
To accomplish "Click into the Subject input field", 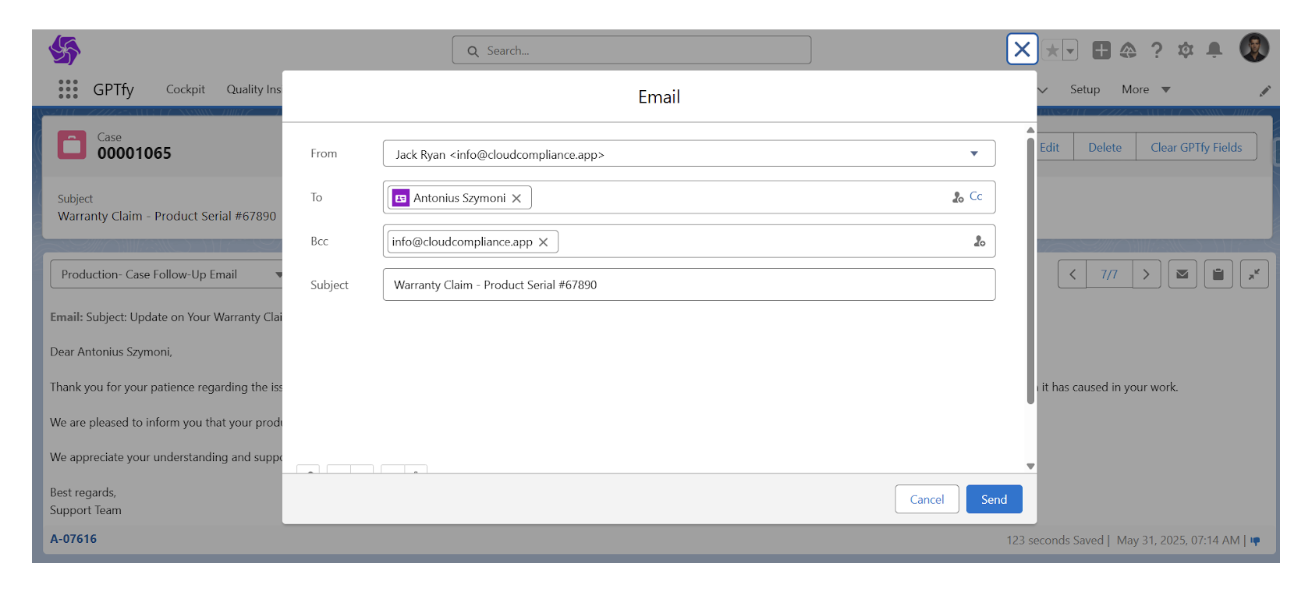I will tap(688, 285).
